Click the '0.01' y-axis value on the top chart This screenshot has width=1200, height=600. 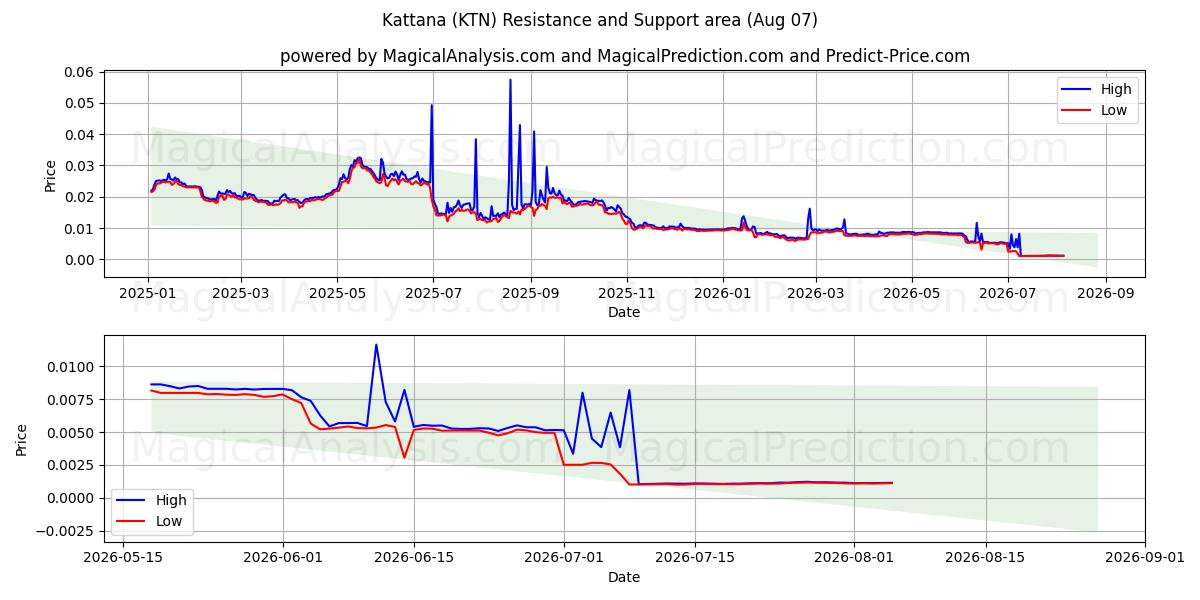pos(80,228)
